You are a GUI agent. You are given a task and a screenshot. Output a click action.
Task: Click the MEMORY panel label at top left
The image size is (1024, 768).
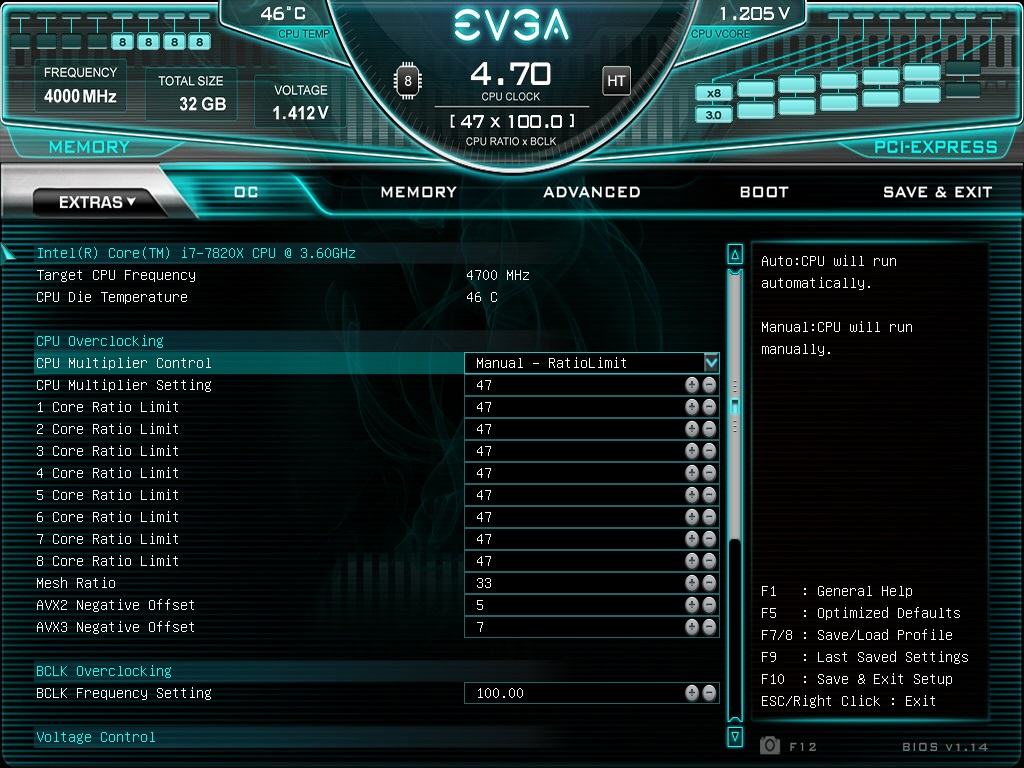[89, 146]
